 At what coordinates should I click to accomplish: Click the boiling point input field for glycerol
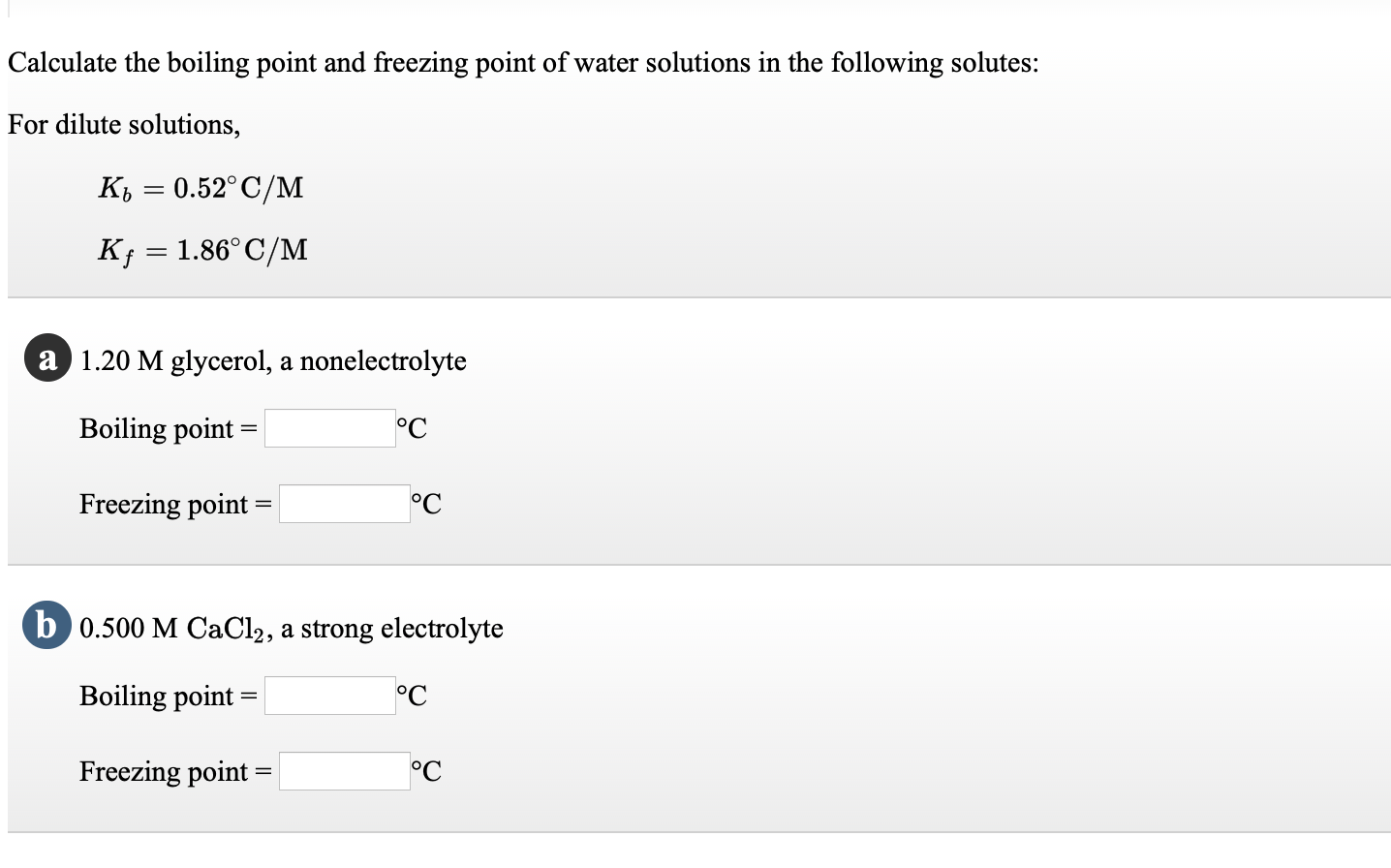click(x=329, y=427)
